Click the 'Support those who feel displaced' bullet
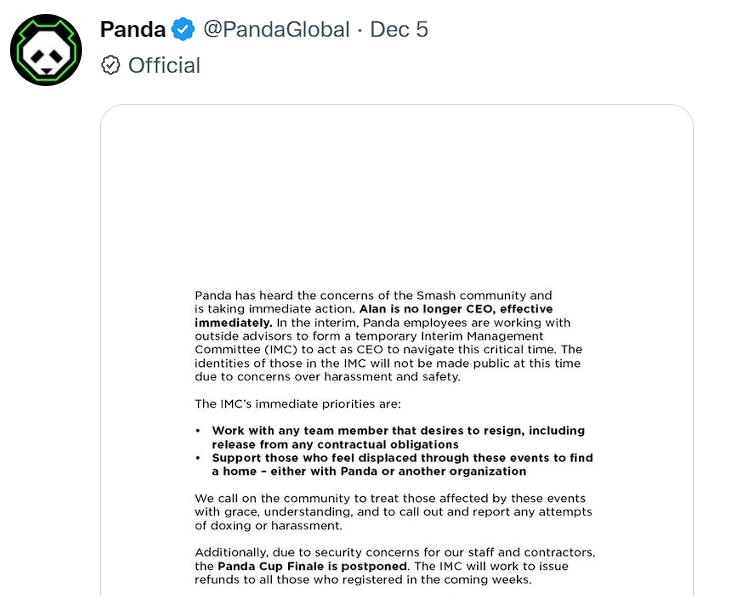This screenshot has height=596, width=751. pyautogui.click(x=402, y=464)
